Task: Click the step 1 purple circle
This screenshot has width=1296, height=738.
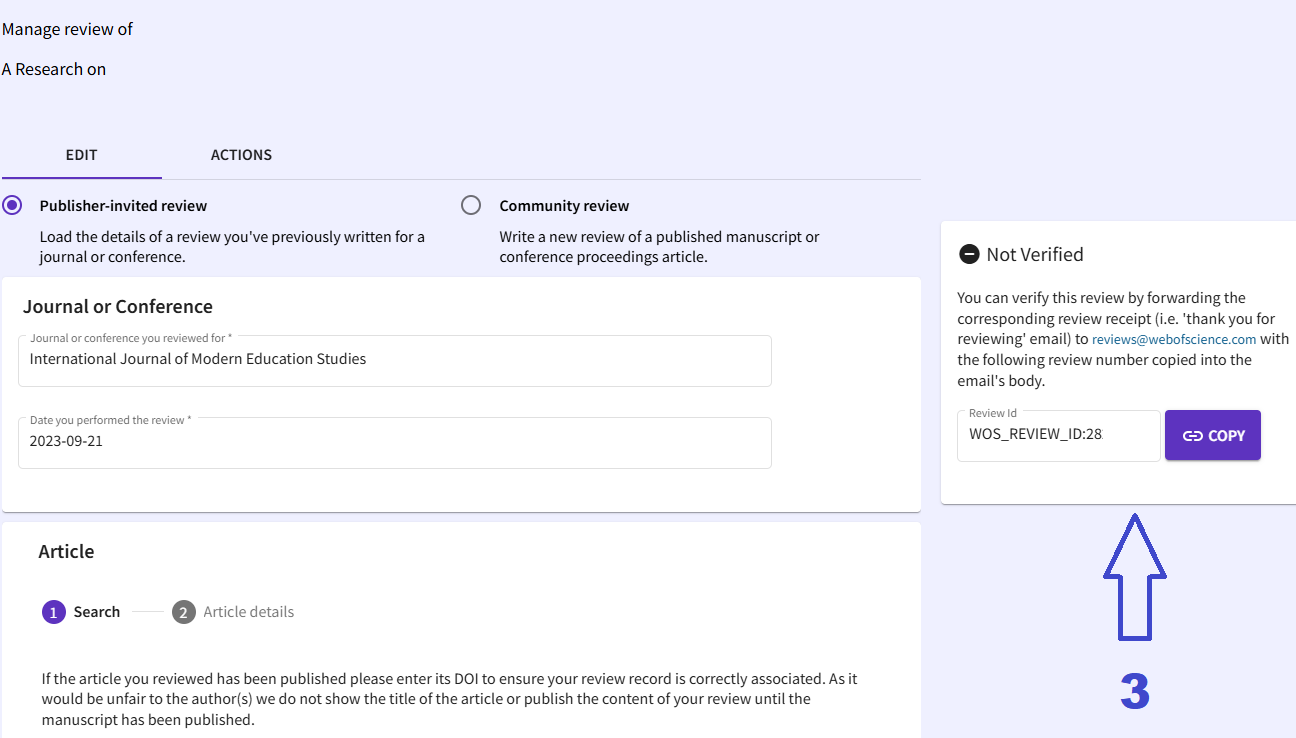Action: click(54, 612)
